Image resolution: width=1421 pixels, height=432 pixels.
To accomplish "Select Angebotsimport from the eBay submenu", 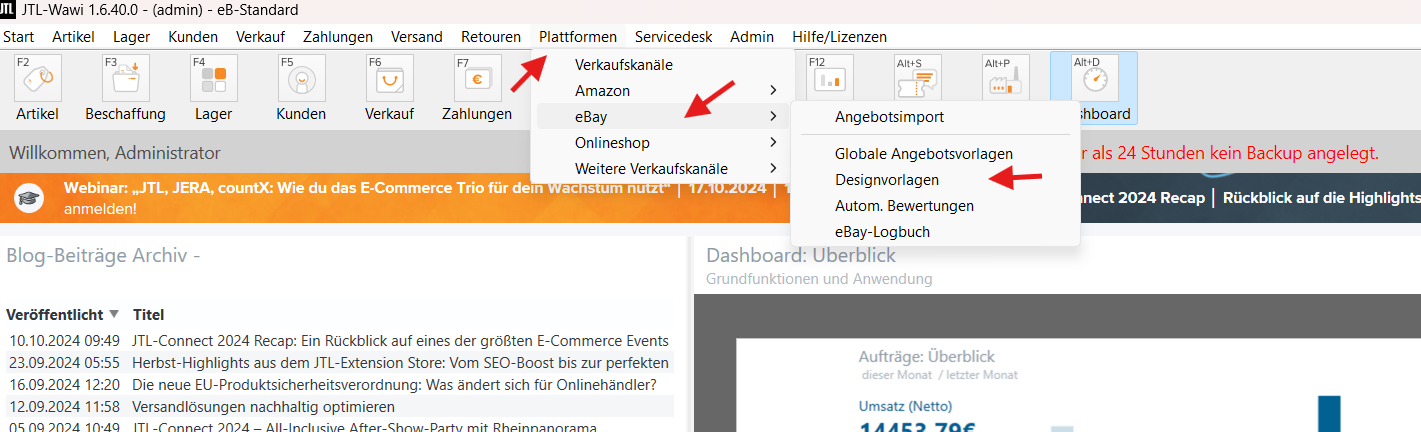I will (889, 117).
